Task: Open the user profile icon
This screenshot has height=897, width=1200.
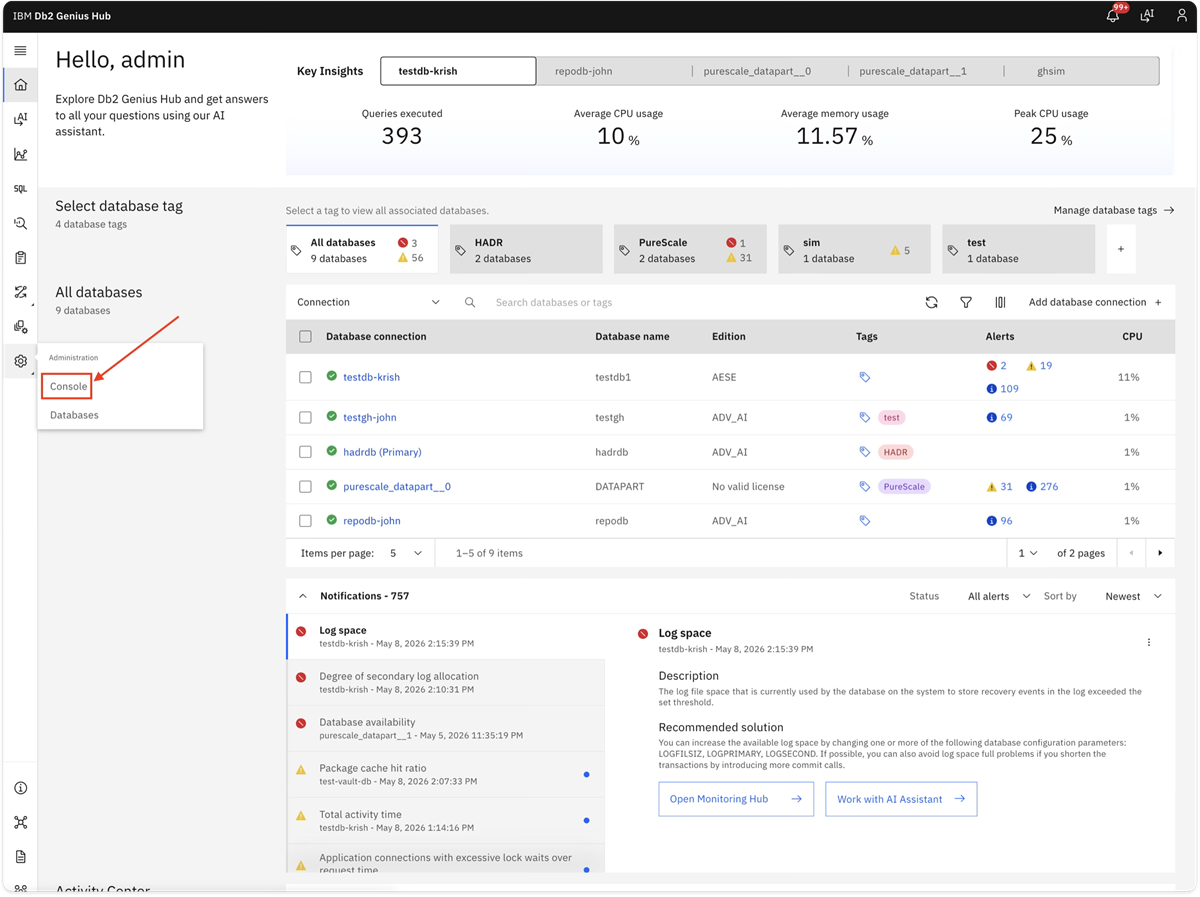Action: [x=1181, y=16]
